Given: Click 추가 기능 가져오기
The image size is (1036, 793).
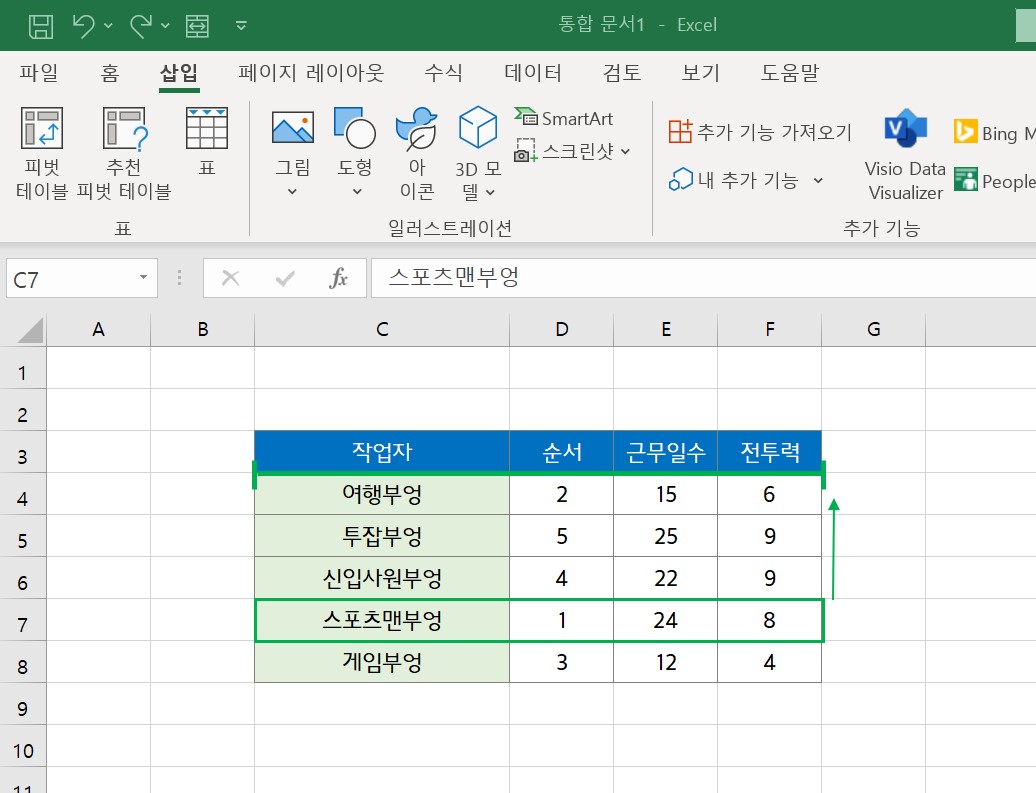Looking at the screenshot, I should point(760,132).
